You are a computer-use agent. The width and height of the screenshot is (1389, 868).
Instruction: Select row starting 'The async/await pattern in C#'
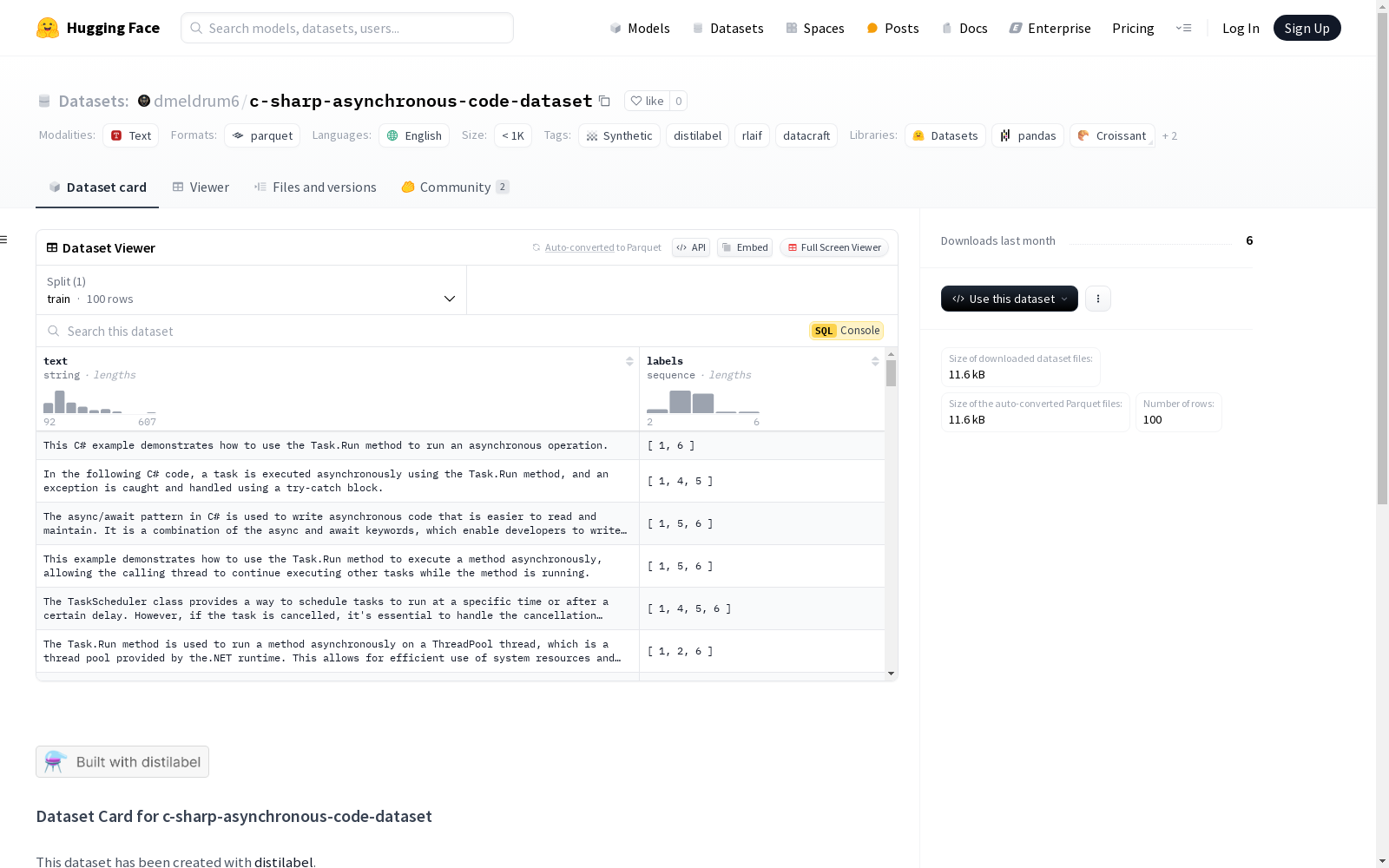point(460,523)
